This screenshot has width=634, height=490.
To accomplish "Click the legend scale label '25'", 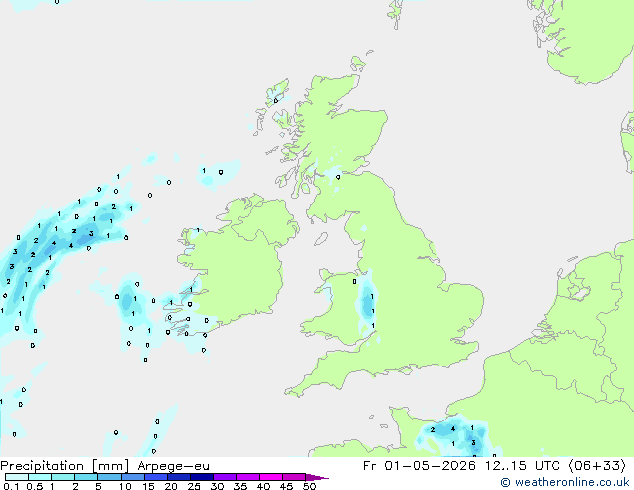I will pos(194,486).
